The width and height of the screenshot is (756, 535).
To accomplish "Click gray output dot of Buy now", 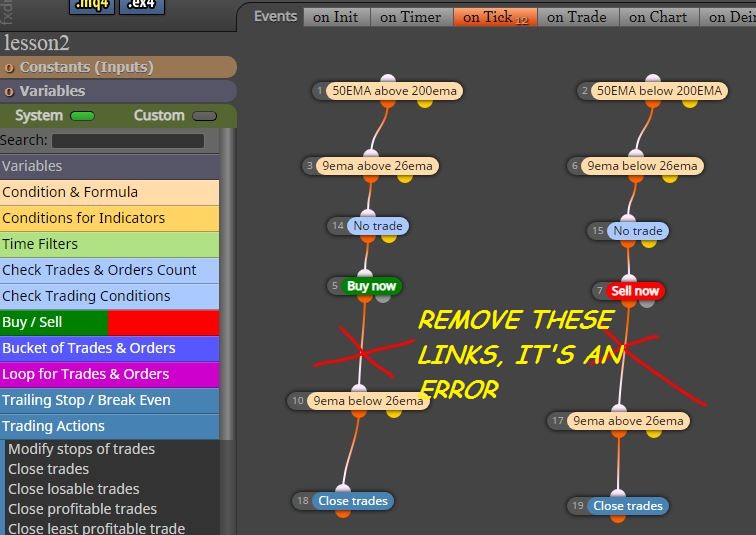I will click(x=383, y=298).
